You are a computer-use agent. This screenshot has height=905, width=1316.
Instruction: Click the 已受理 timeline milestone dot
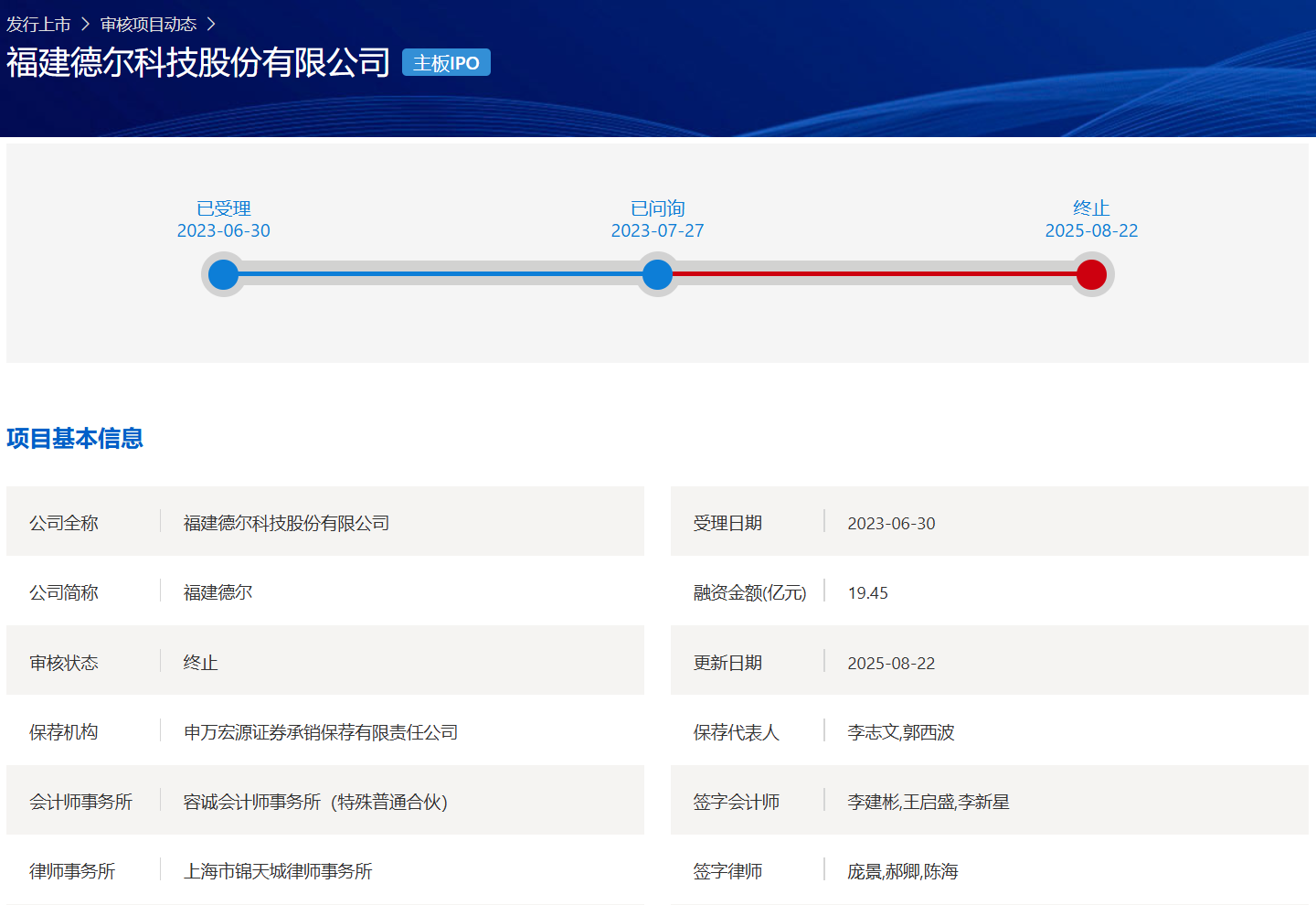coord(223,274)
